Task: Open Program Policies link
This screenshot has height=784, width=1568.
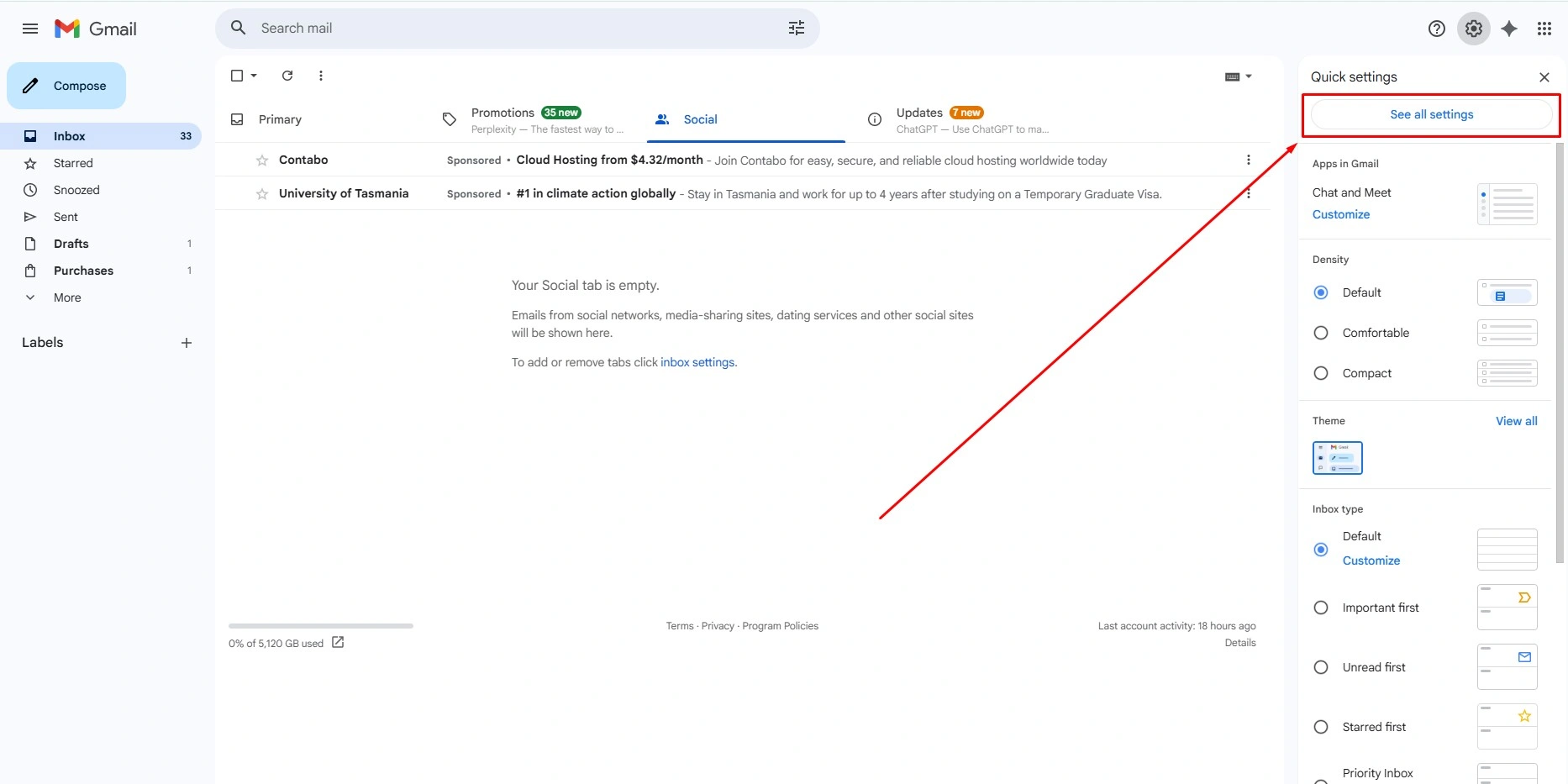Action: (781, 626)
